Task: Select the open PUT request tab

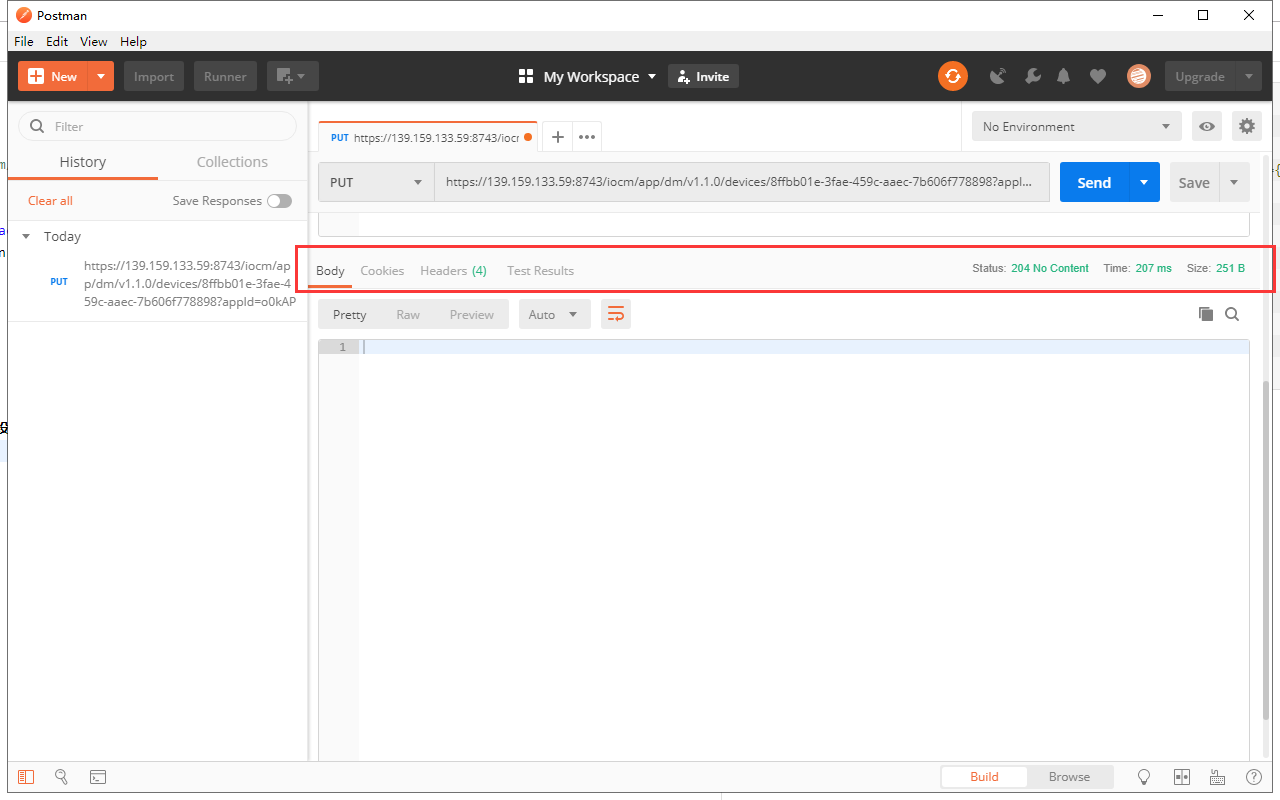Action: [430, 137]
